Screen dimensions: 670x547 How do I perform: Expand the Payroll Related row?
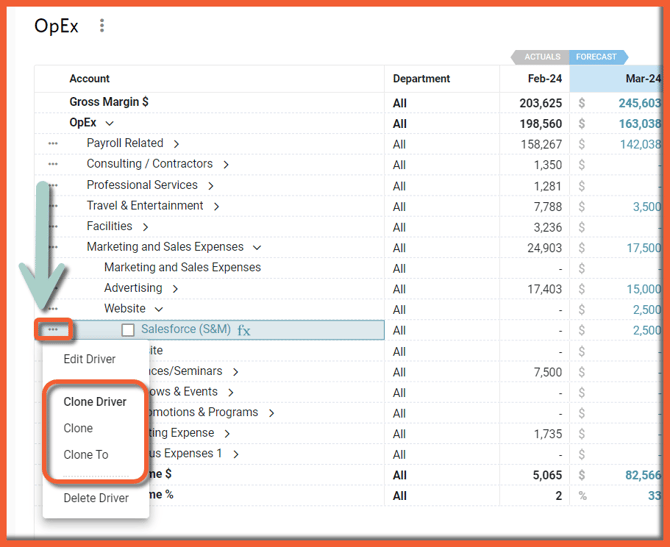coord(176,144)
